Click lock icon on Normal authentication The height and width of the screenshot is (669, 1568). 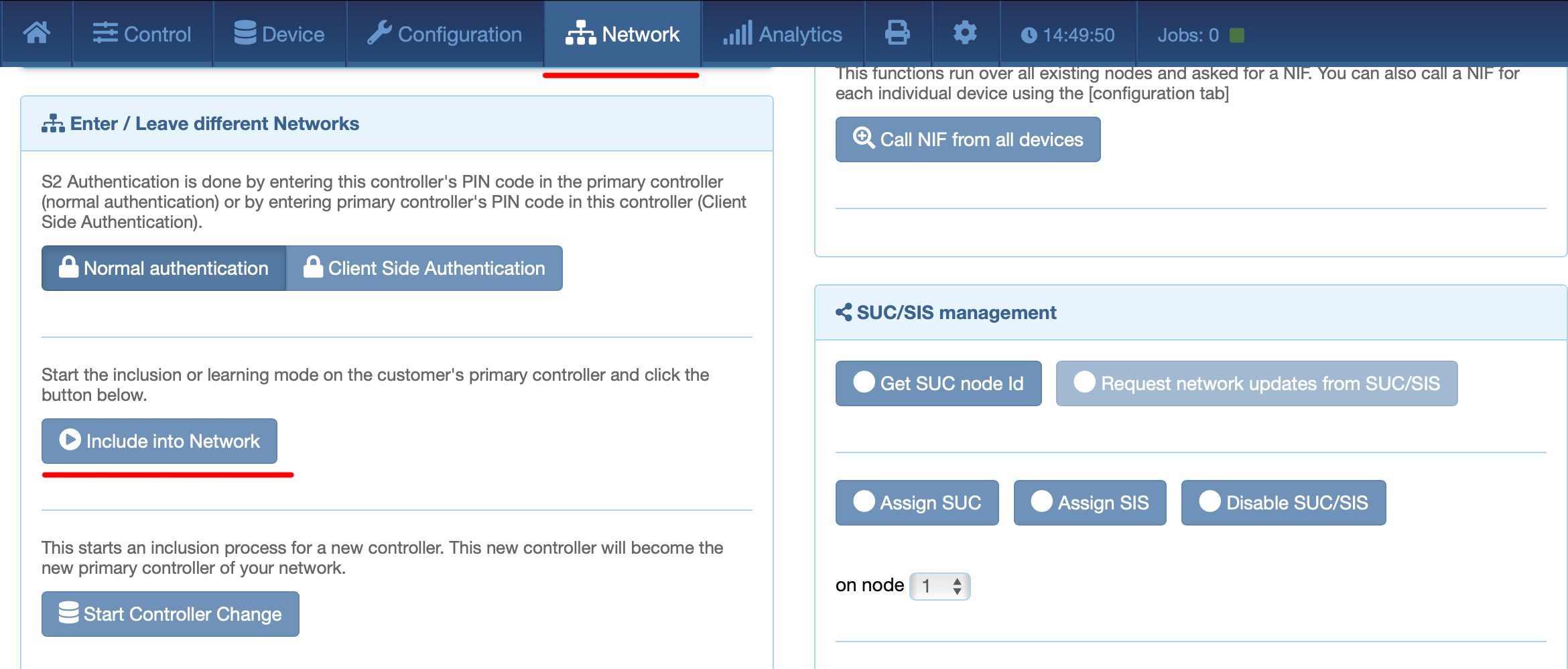click(68, 267)
